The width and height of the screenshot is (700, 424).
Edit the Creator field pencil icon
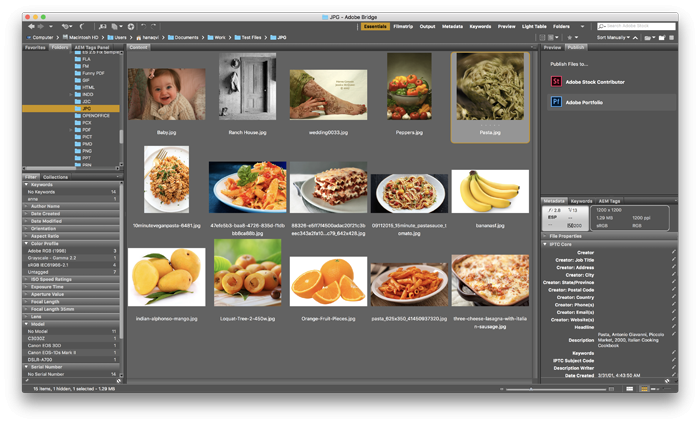(673, 252)
